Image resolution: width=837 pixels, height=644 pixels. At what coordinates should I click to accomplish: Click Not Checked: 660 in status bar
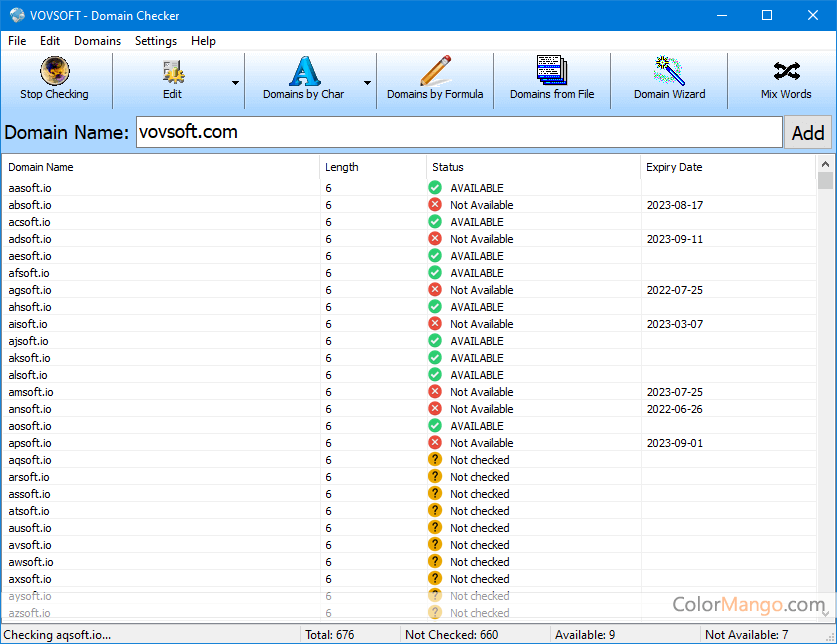(452, 634)
